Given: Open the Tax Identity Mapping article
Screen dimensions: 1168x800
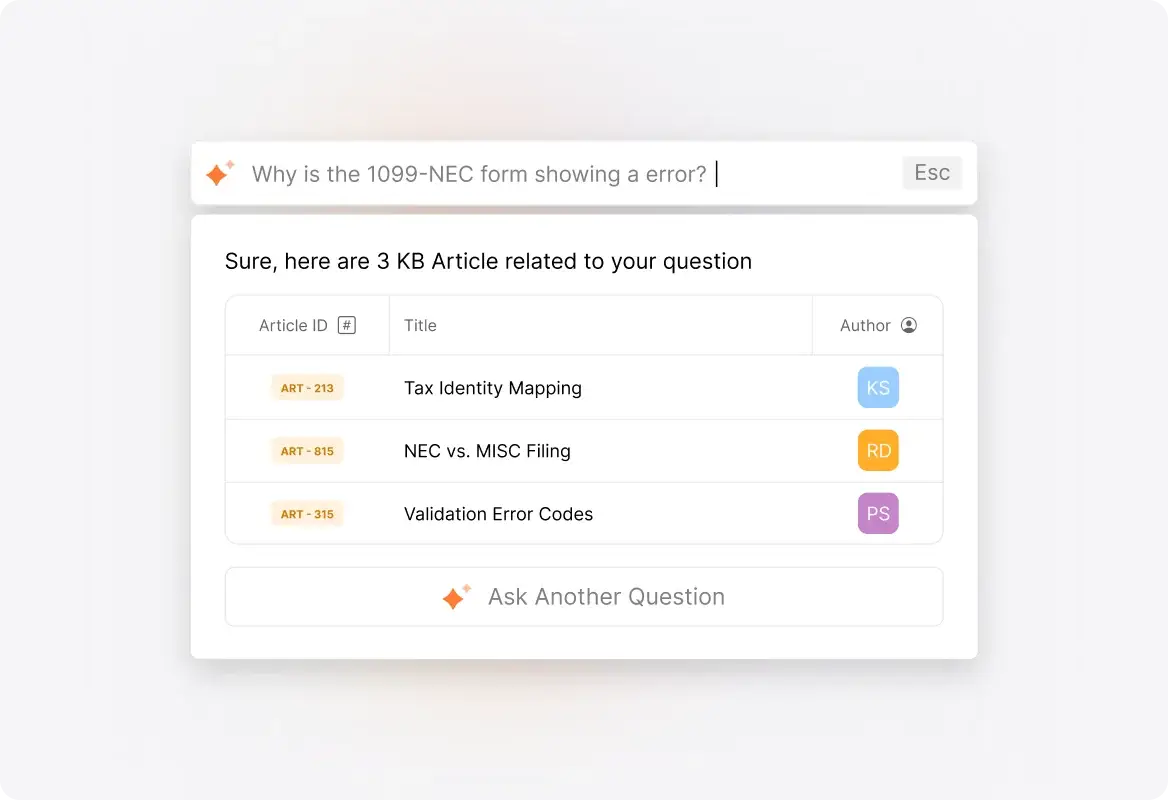Looking at the screenshot, I should tap(492, 388).
